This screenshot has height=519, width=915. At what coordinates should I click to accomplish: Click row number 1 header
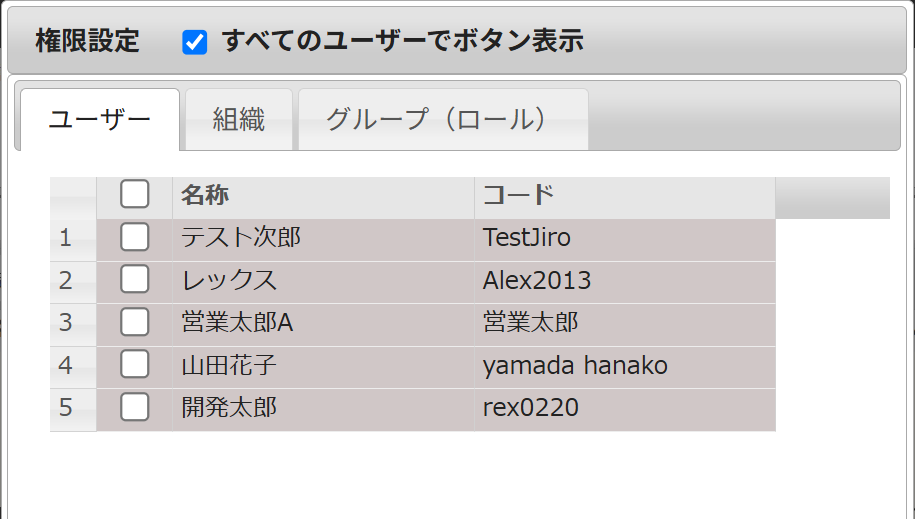point(73,240)
